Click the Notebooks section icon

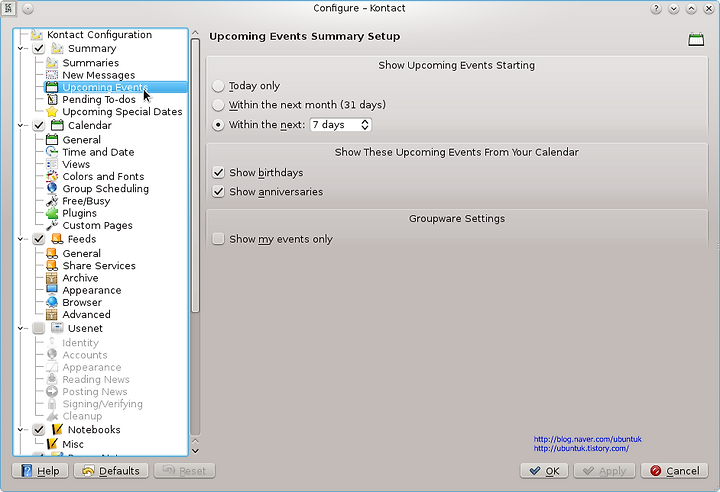pos(57,430)
